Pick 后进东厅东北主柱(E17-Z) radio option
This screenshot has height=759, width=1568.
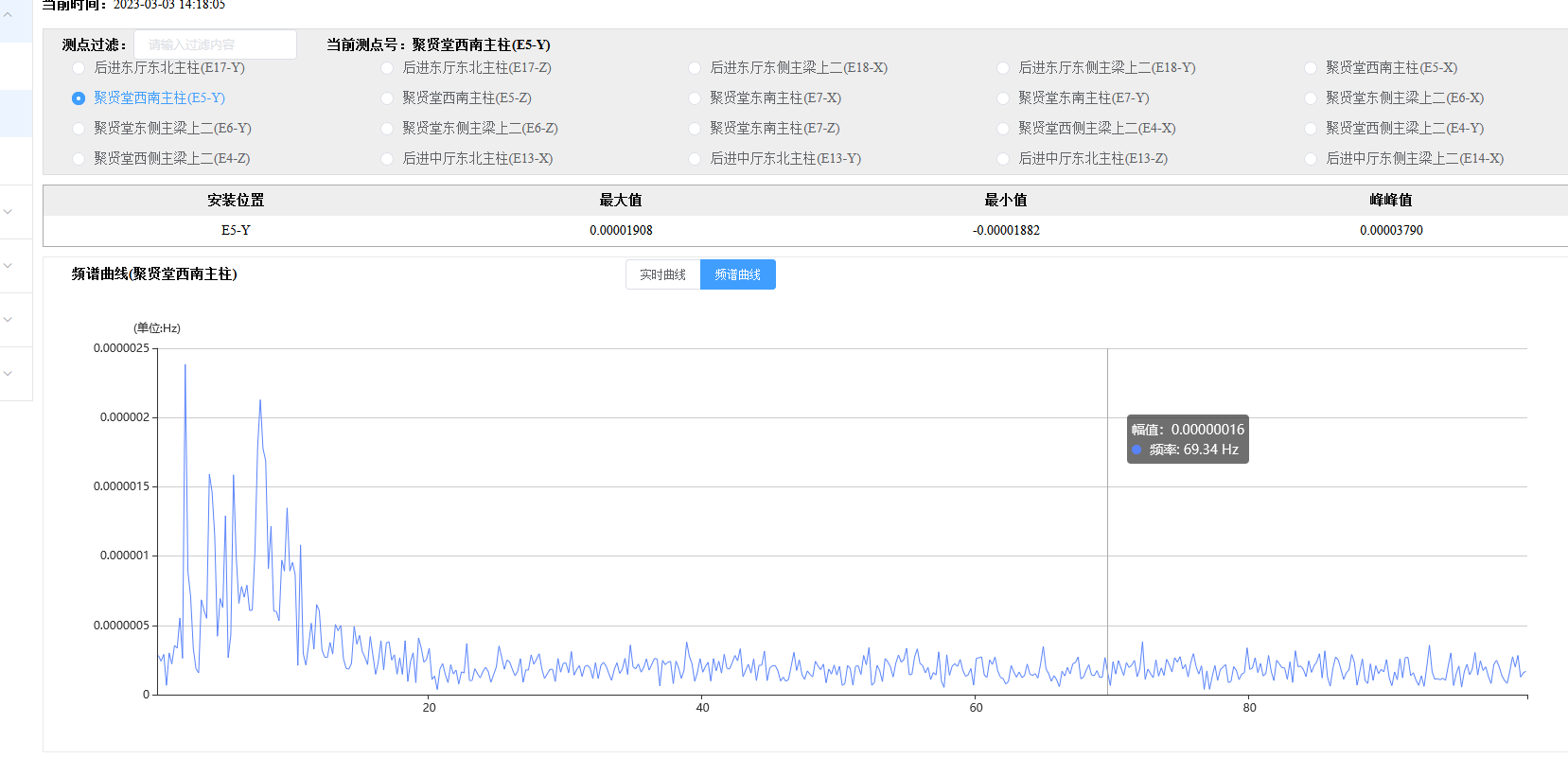pos(387,68)
